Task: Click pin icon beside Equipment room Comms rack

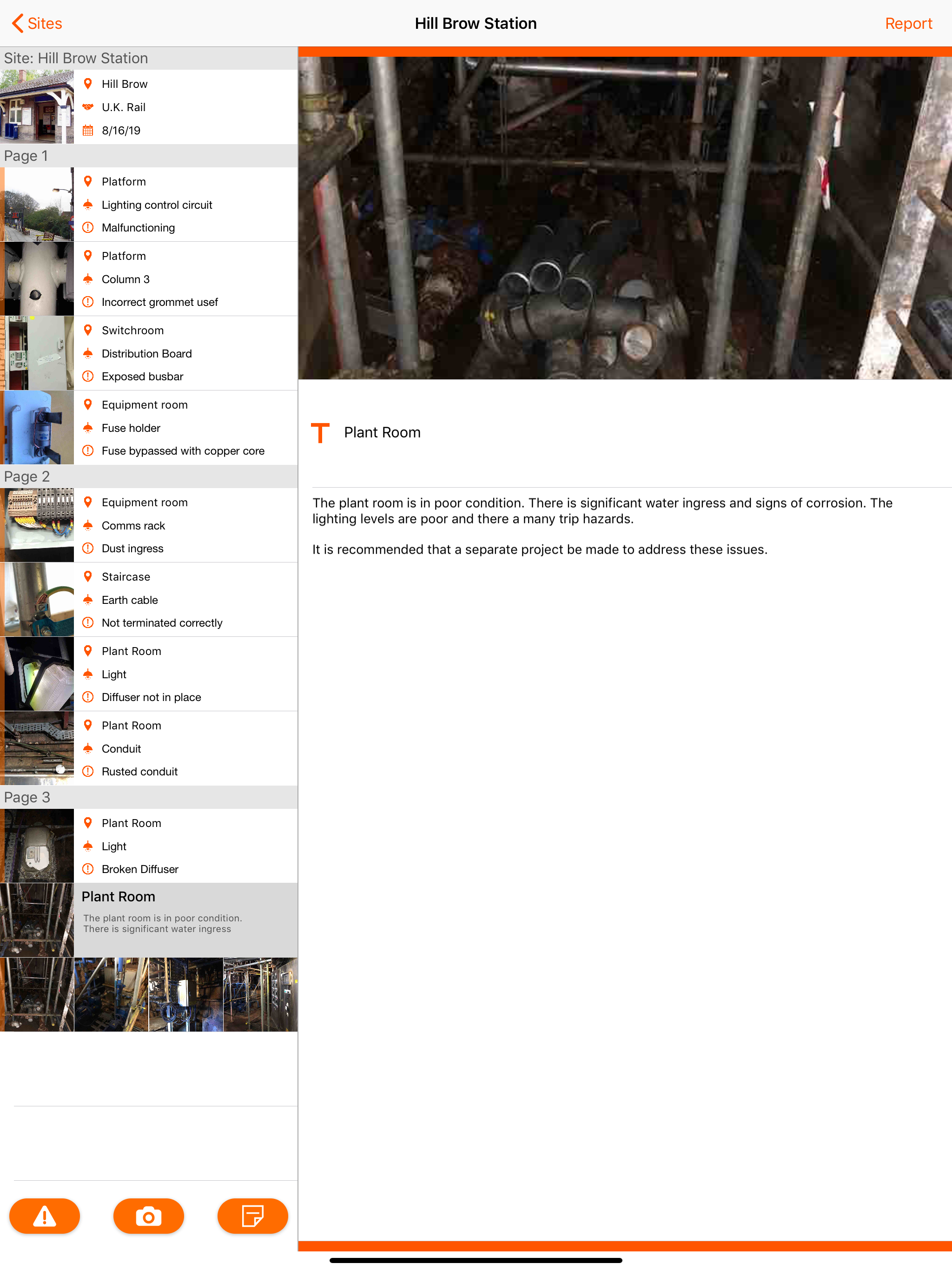Action: 88,502
